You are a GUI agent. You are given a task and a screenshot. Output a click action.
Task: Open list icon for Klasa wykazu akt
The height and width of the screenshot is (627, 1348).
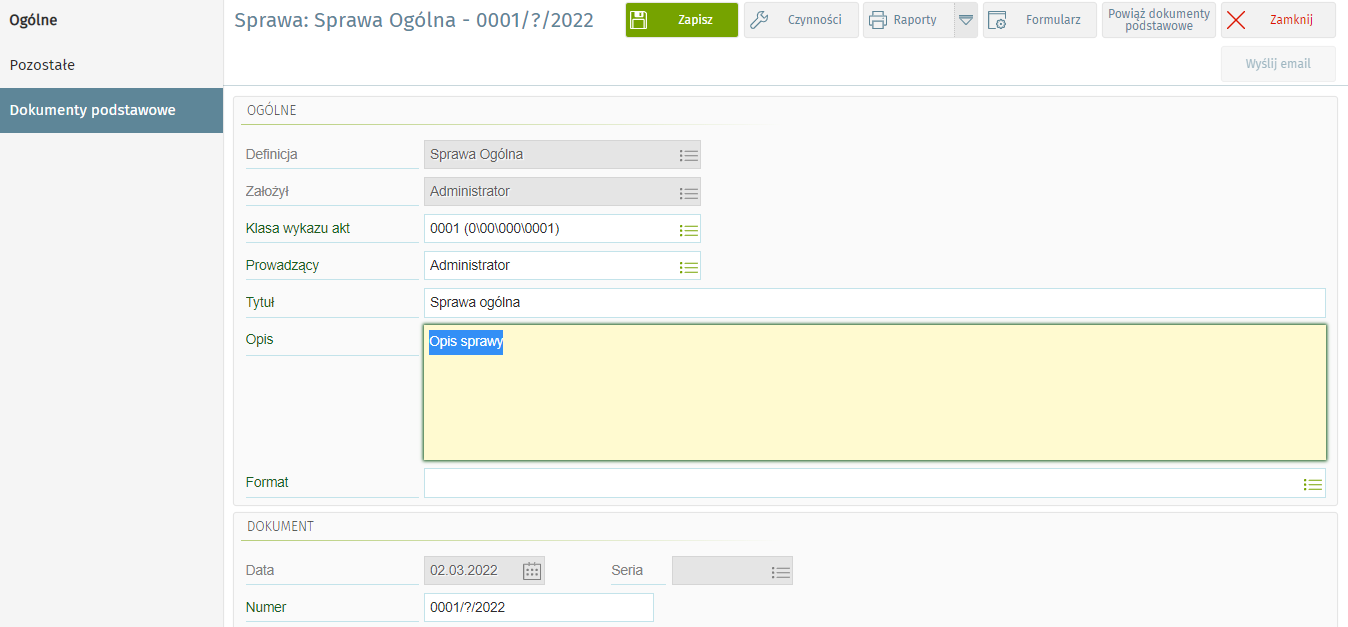pyautogui.click(x=688, y=229)
